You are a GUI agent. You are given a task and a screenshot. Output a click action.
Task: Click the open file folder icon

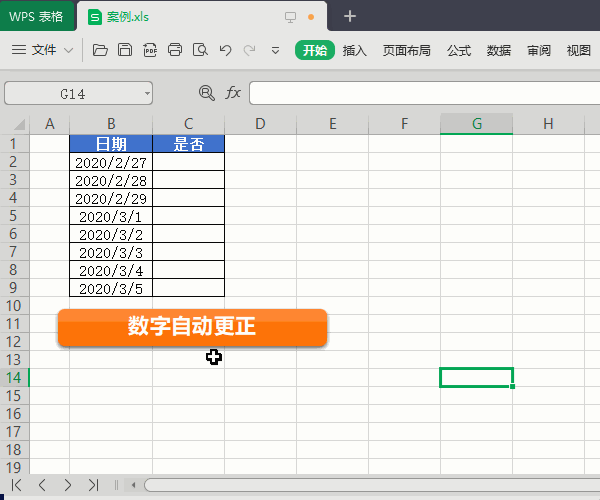coord(99,50)
